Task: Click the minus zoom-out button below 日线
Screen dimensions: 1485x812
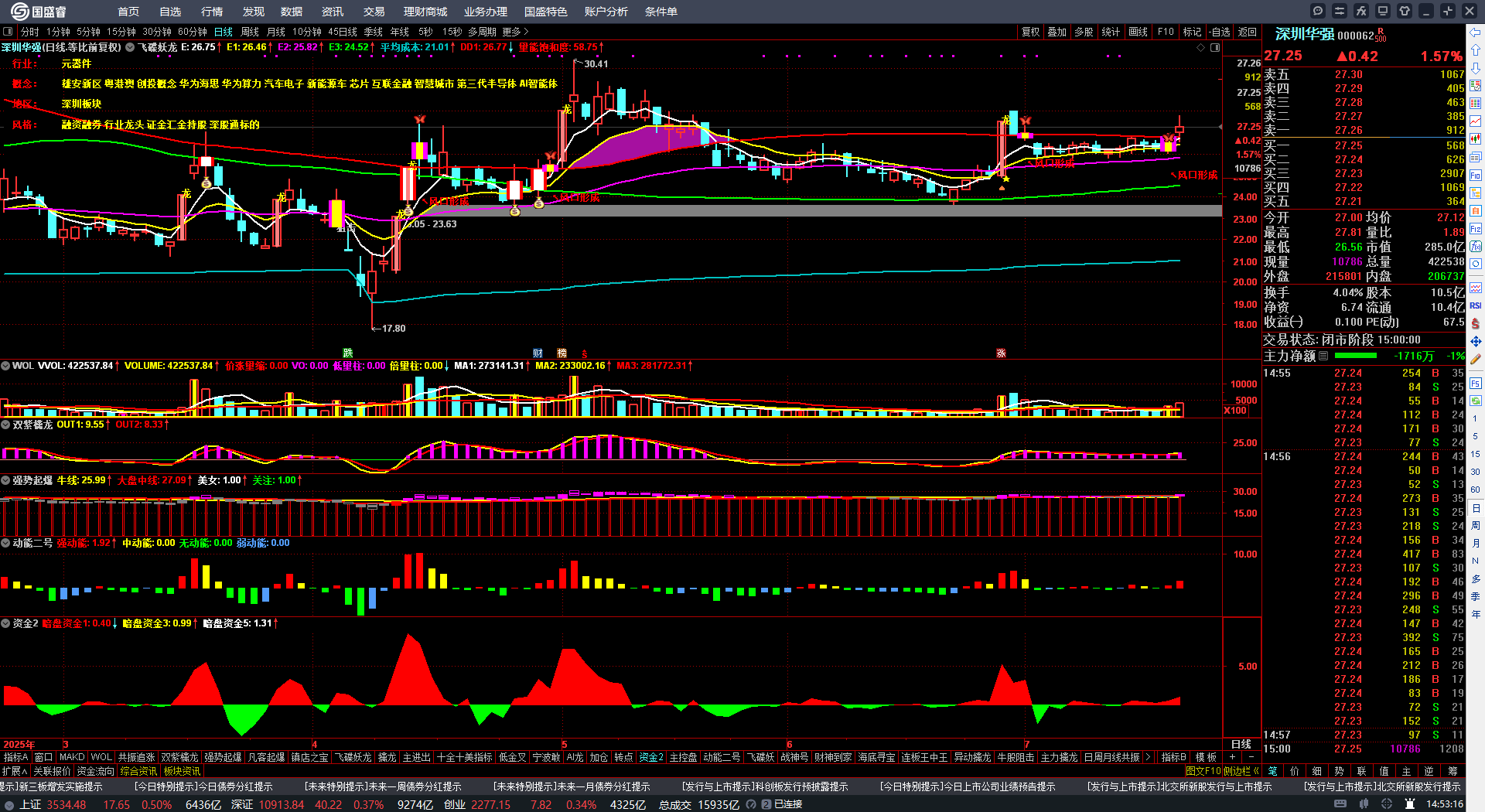Action: pos(1251,757)
